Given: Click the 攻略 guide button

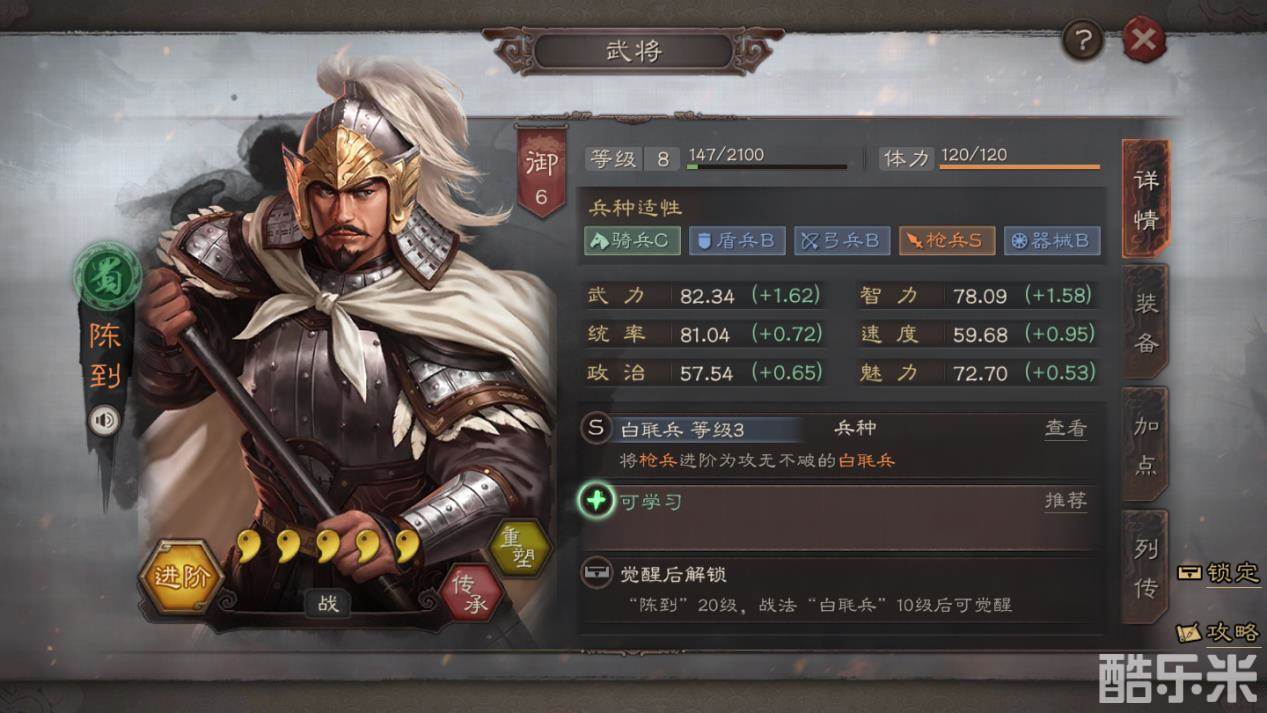Looking at the screenshot, I should 1219,632.
